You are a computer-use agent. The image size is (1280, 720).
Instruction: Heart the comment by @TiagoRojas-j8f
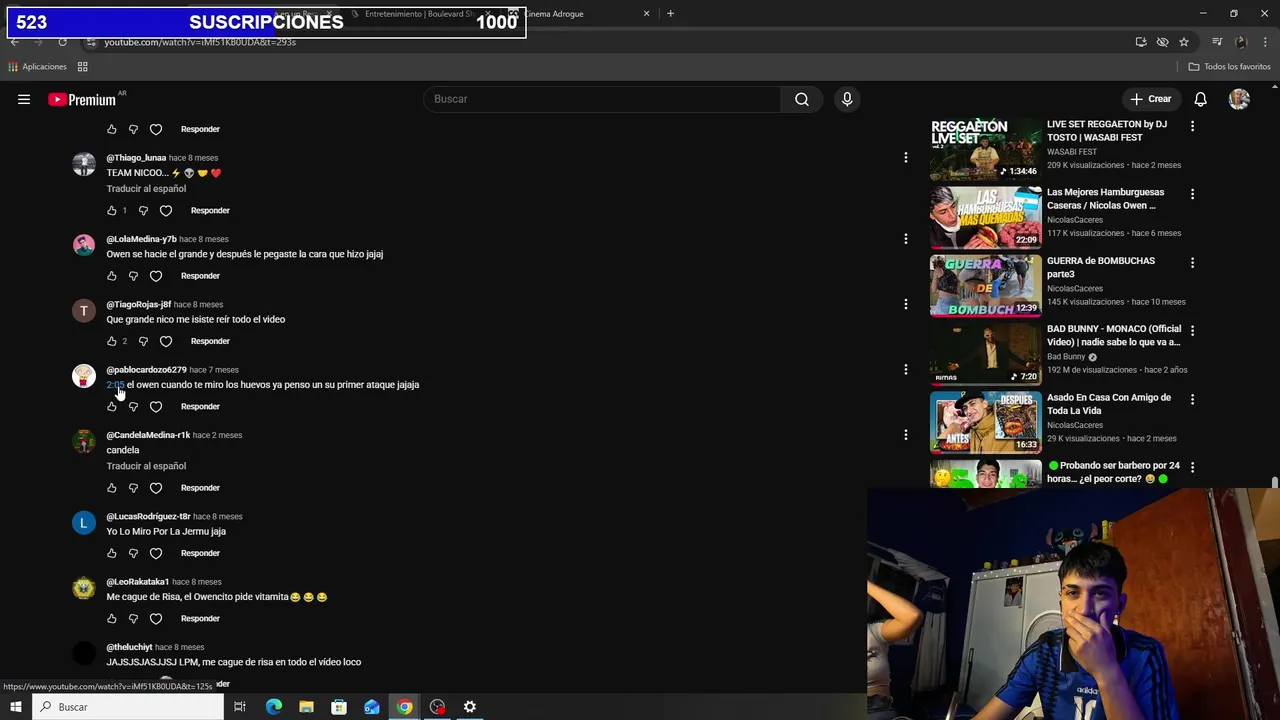166,341
